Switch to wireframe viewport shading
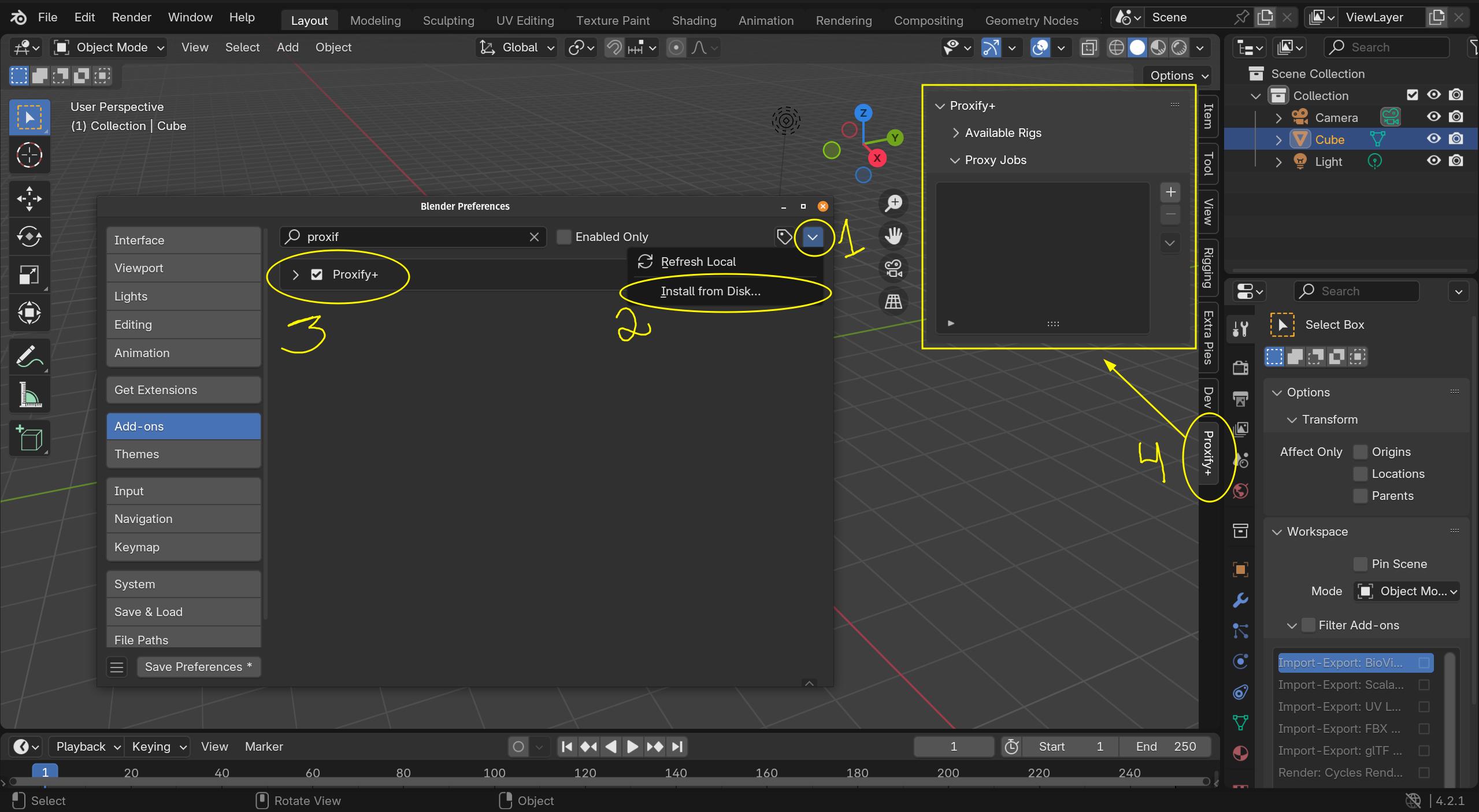The height and width of the screenshot is (812, 1479). pyautogui.click(x=1117, y=47)
